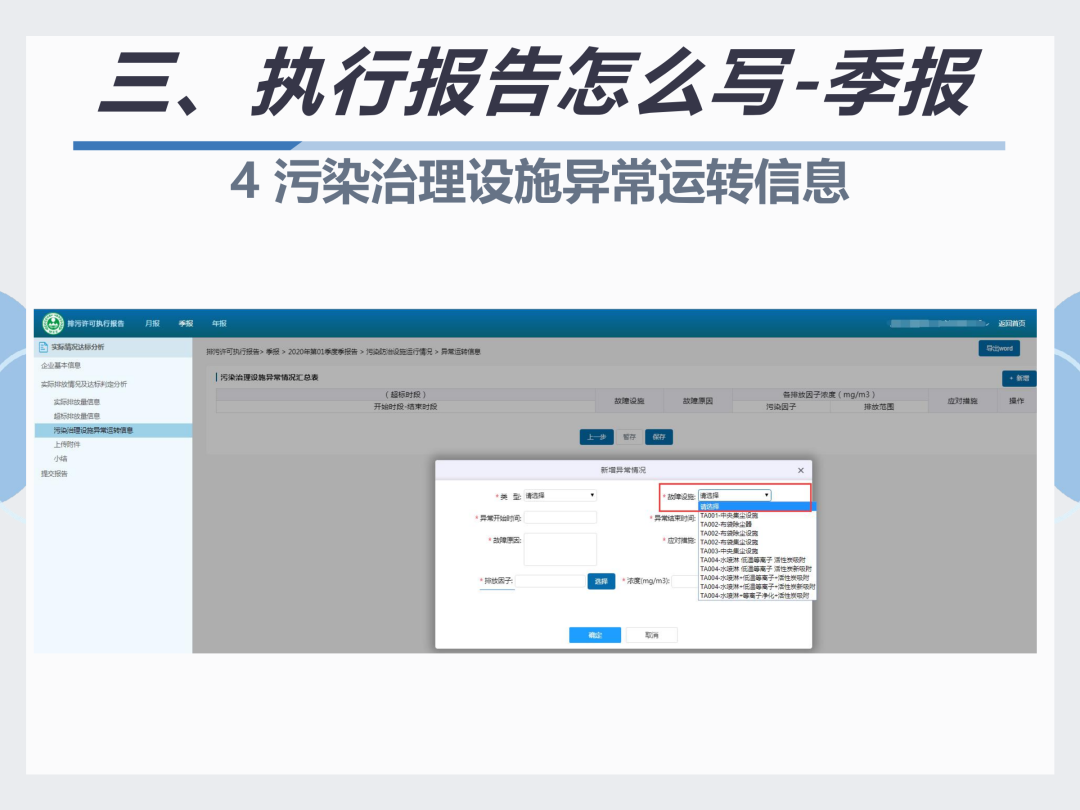Click the 暂存 button

point(629,437)
